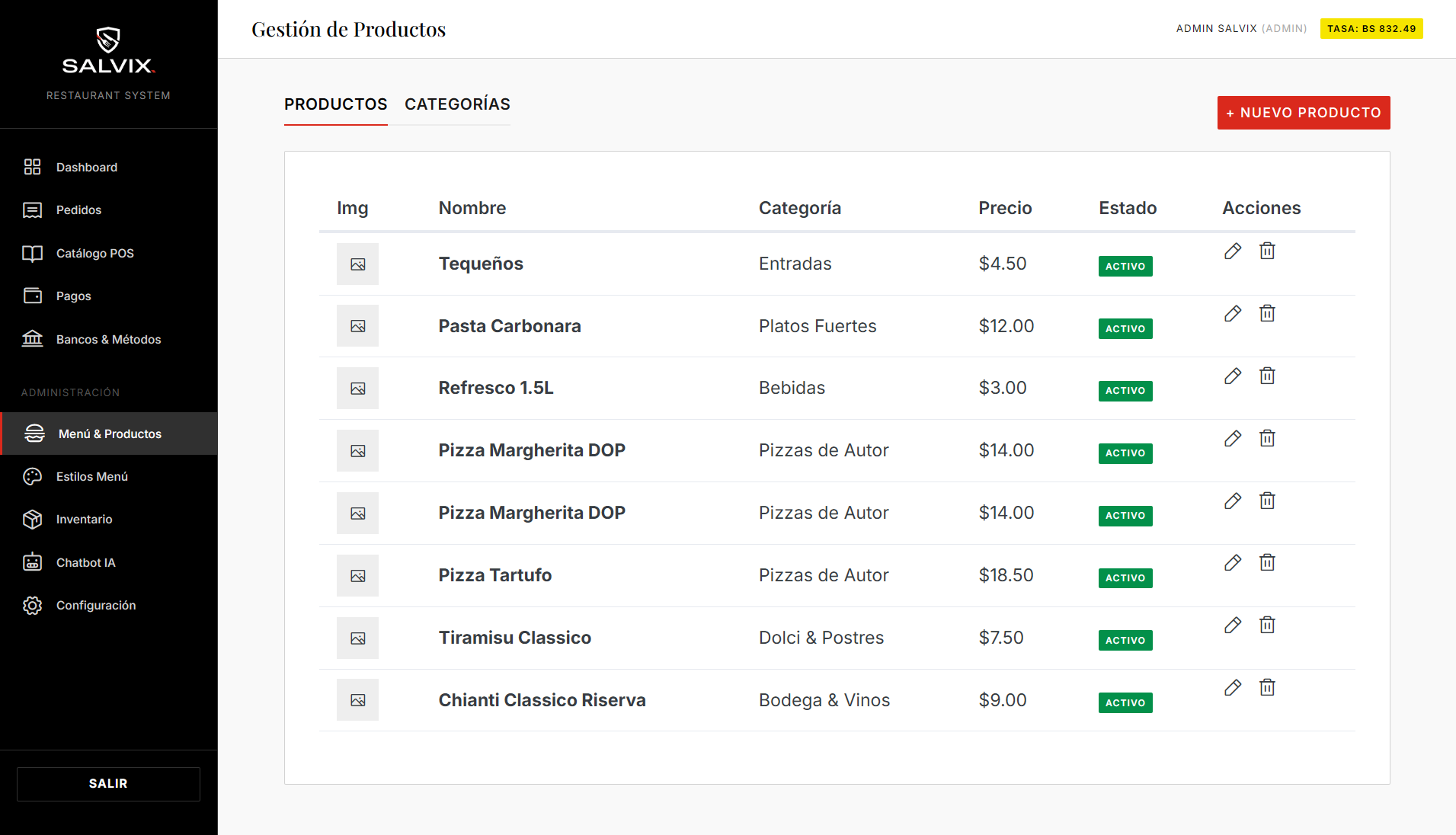Open Estilos Menú from sidebar
This screenshot has width=1456, height=835.
tap(108, 476)
